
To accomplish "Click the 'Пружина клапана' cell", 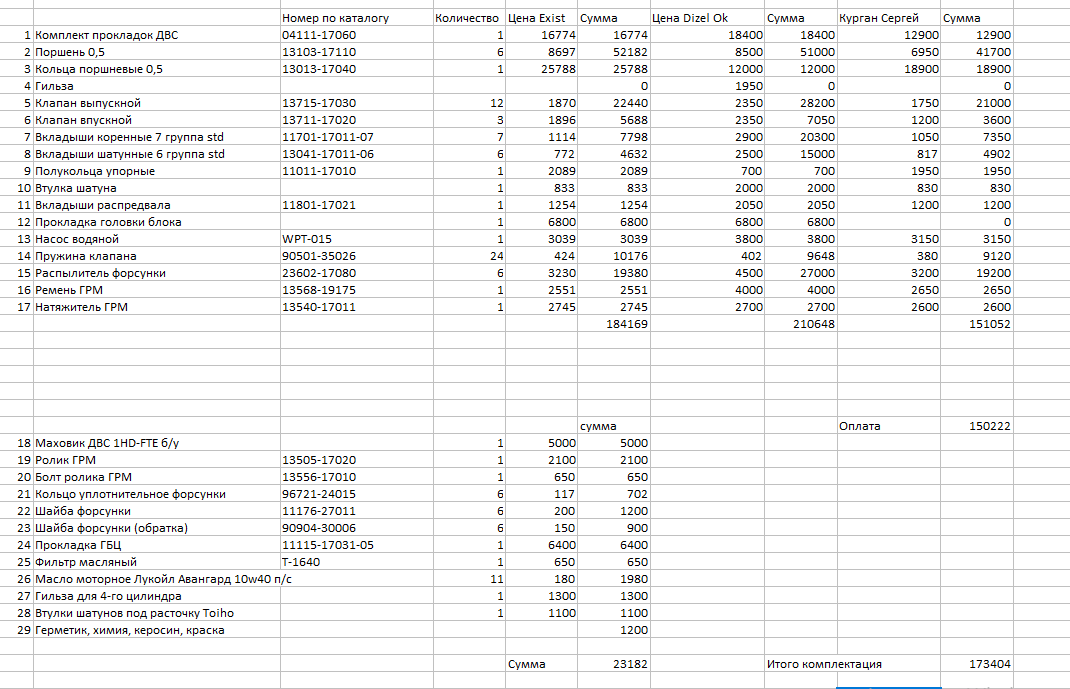I will (x=157, y=256).
